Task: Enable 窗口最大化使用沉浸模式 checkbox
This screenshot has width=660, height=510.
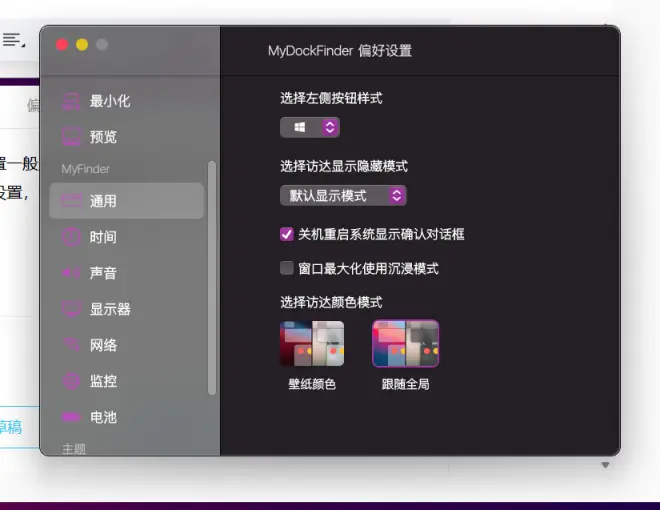Action: [287, 268]
